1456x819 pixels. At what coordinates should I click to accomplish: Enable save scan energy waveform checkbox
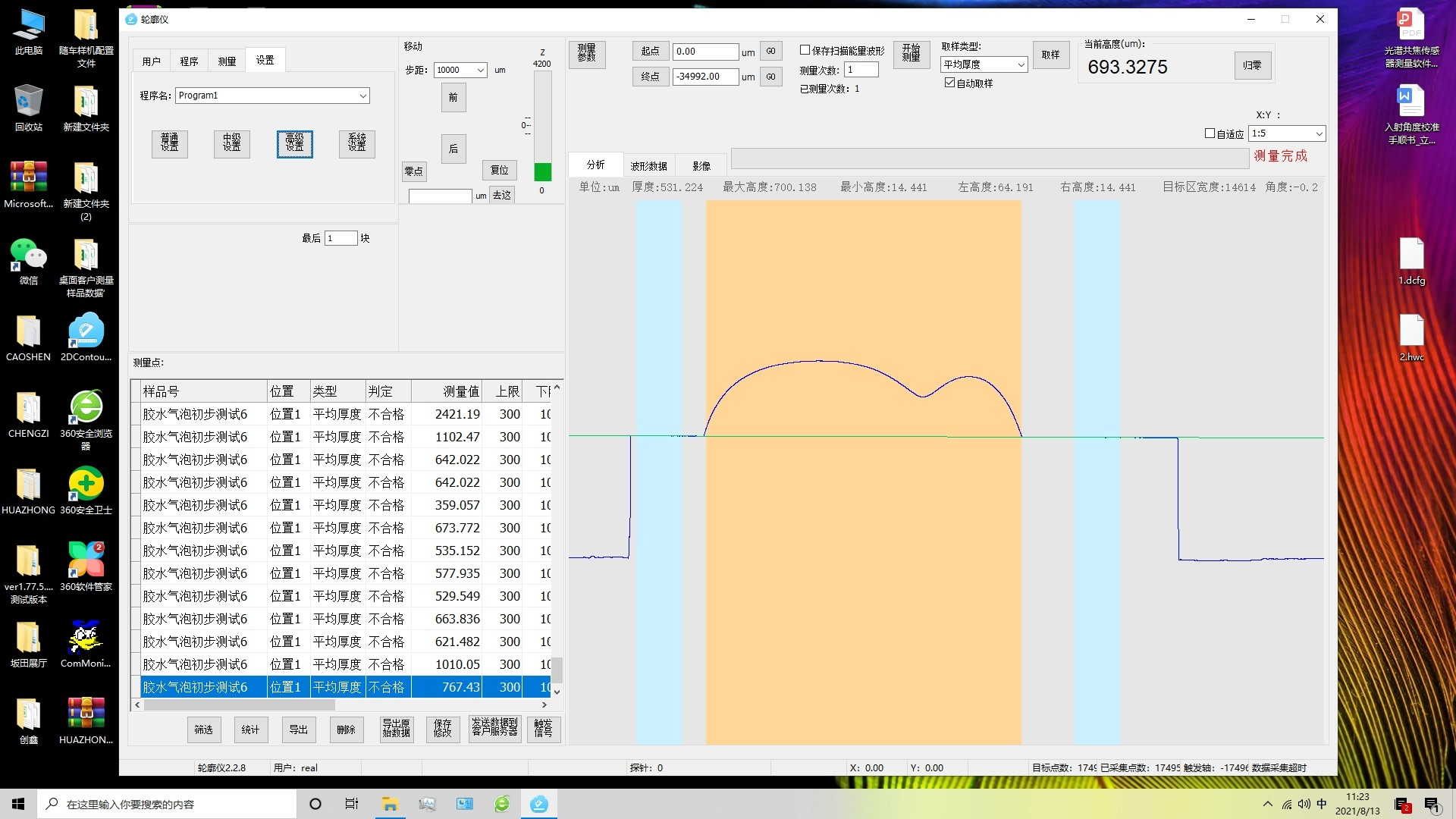pyautogui.click(x=805, y=50)
